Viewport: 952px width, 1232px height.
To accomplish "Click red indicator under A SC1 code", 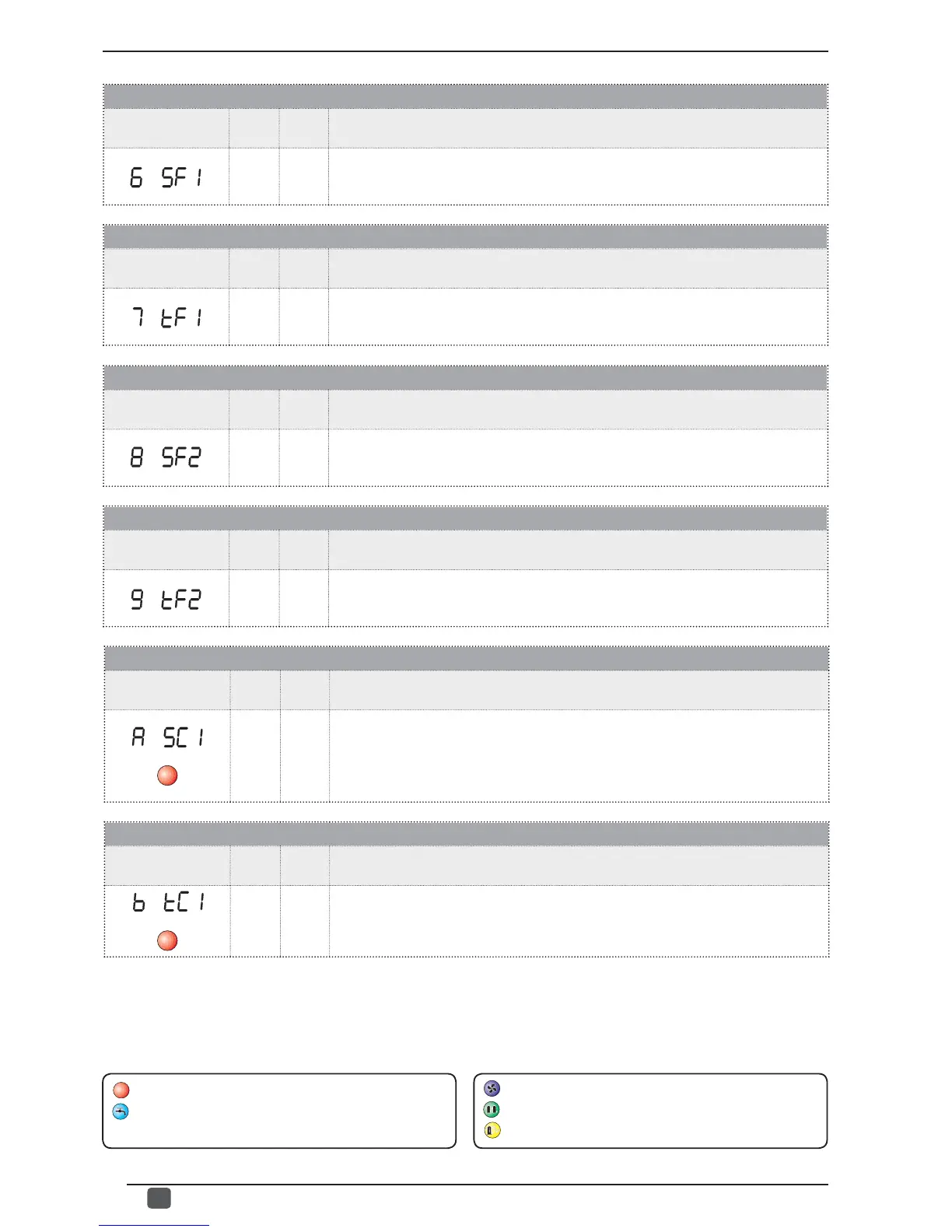I will [x=167, y=775].
